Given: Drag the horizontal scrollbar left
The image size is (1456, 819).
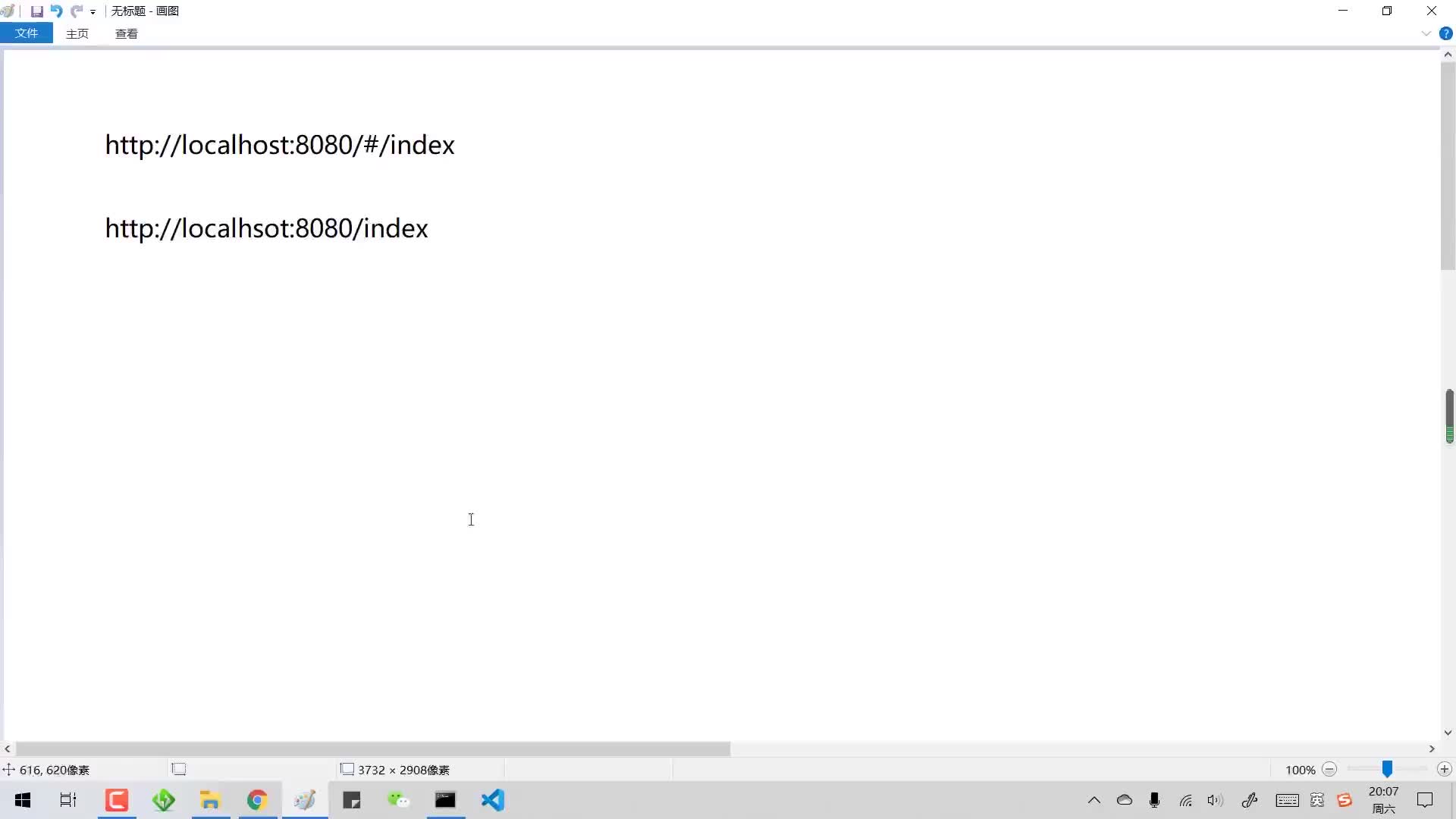Looking at the screenshot, I should click(x=7, y=749).
